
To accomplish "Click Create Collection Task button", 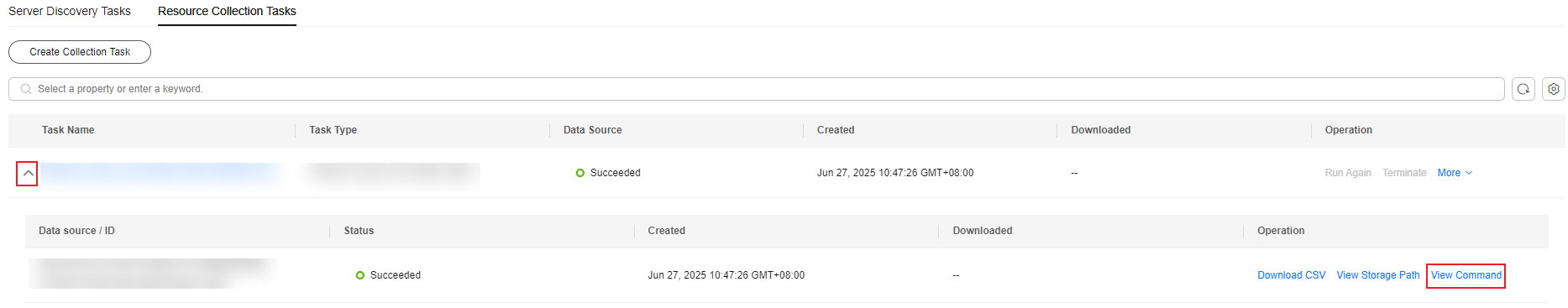I will 80,52.
